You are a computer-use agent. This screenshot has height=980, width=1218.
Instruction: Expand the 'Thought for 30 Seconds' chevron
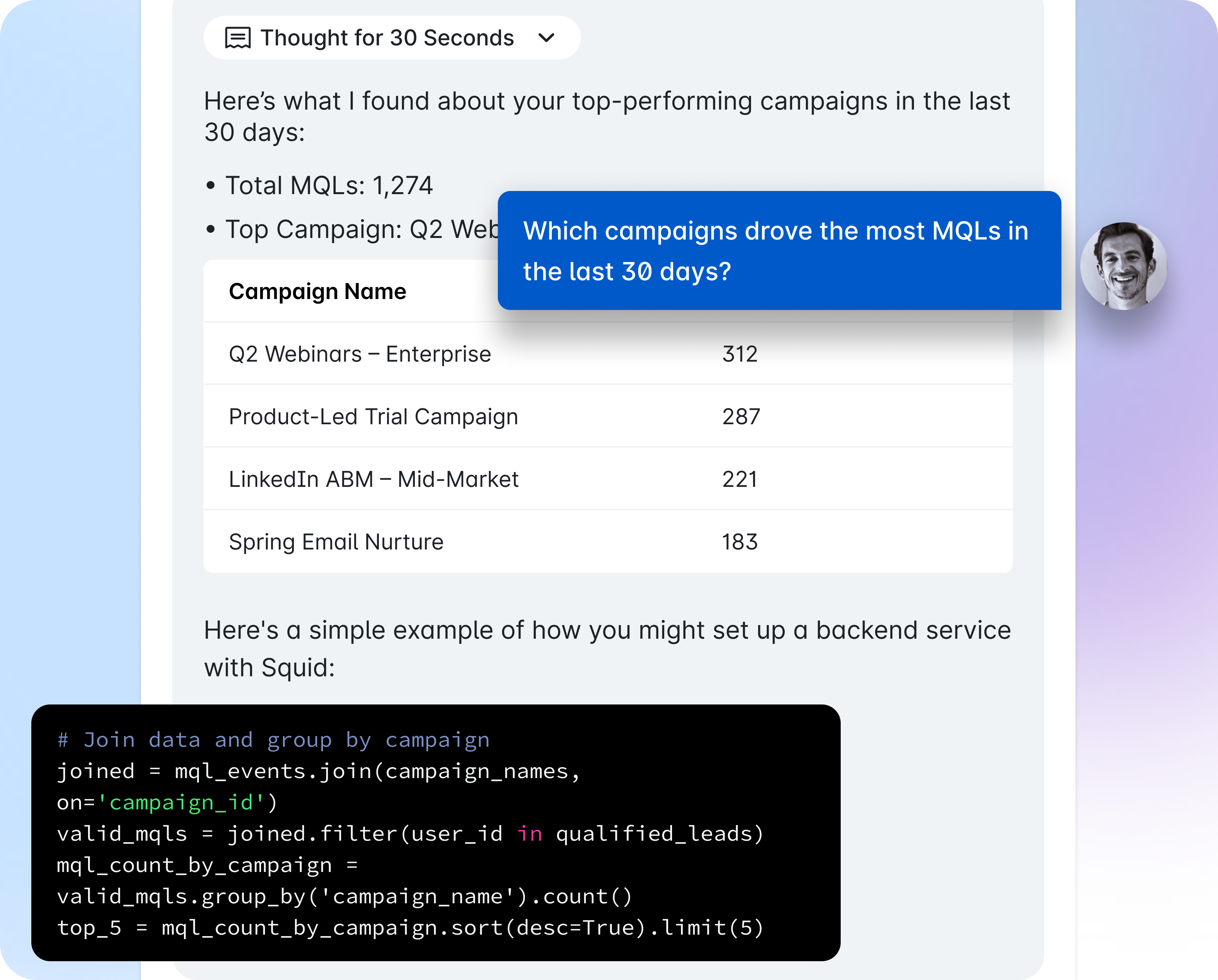click(546, 38)
